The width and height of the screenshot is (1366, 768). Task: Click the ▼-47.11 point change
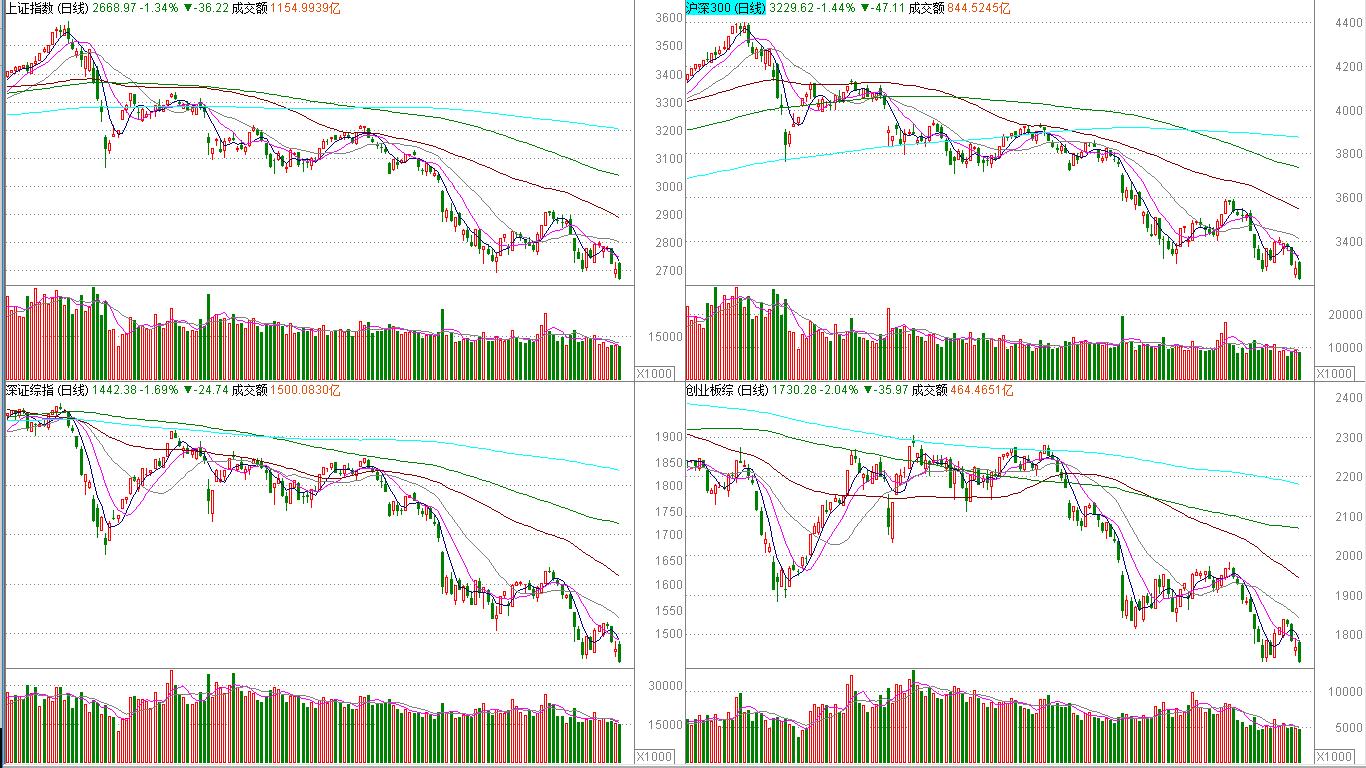(x=883, y=8)
